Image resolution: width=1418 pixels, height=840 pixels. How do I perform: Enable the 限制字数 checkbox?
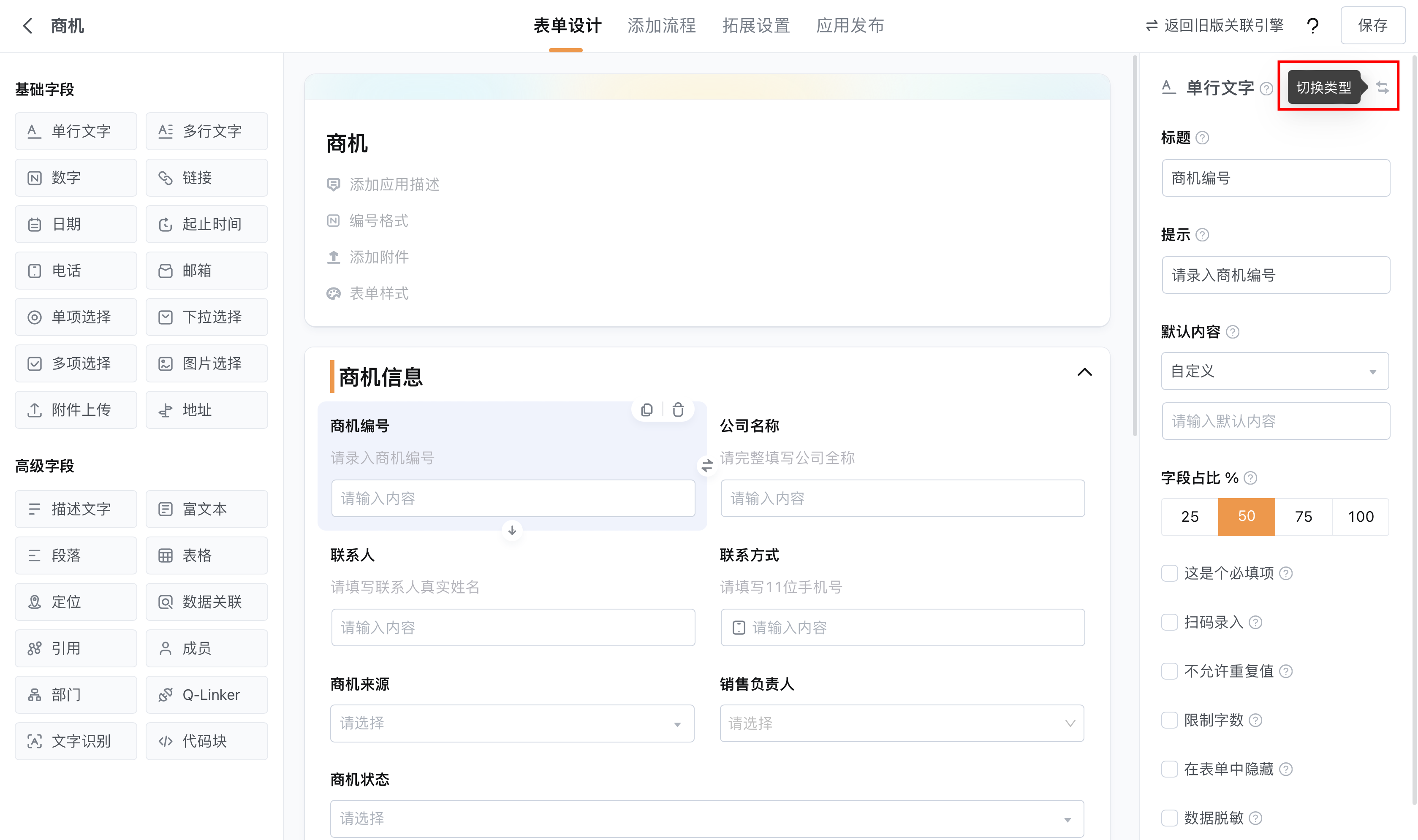1170,720
